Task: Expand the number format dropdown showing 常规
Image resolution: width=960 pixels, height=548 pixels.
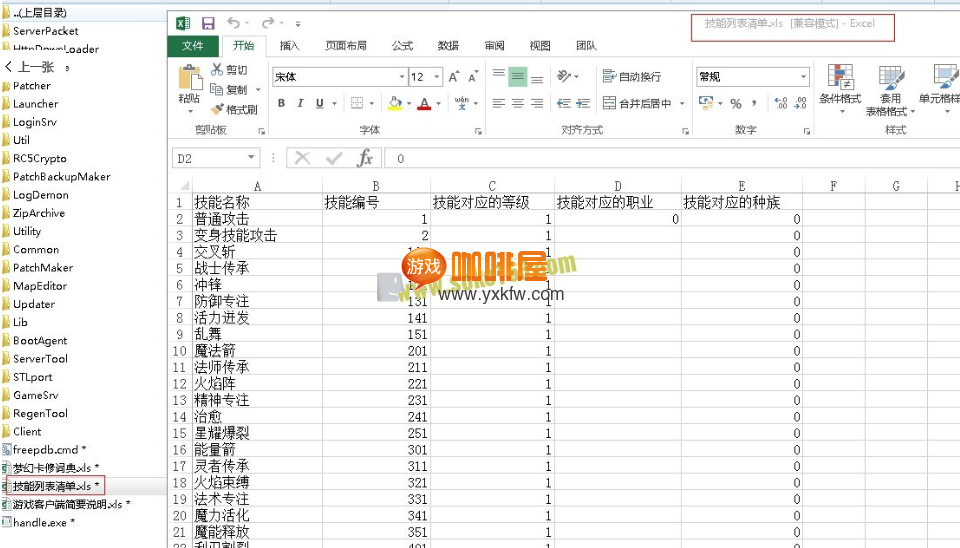Action: (x=803, y=77)
